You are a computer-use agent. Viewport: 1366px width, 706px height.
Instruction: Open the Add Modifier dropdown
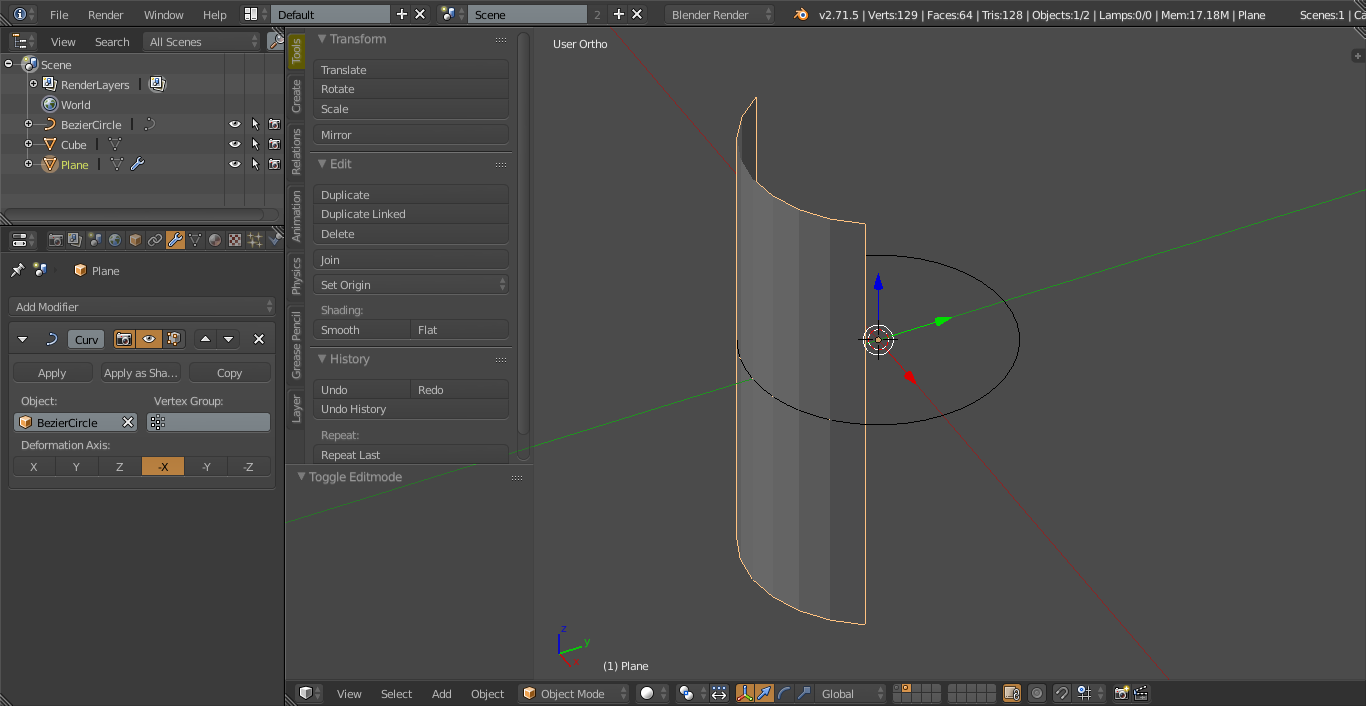pyautogui.click(x=142, y=306)
